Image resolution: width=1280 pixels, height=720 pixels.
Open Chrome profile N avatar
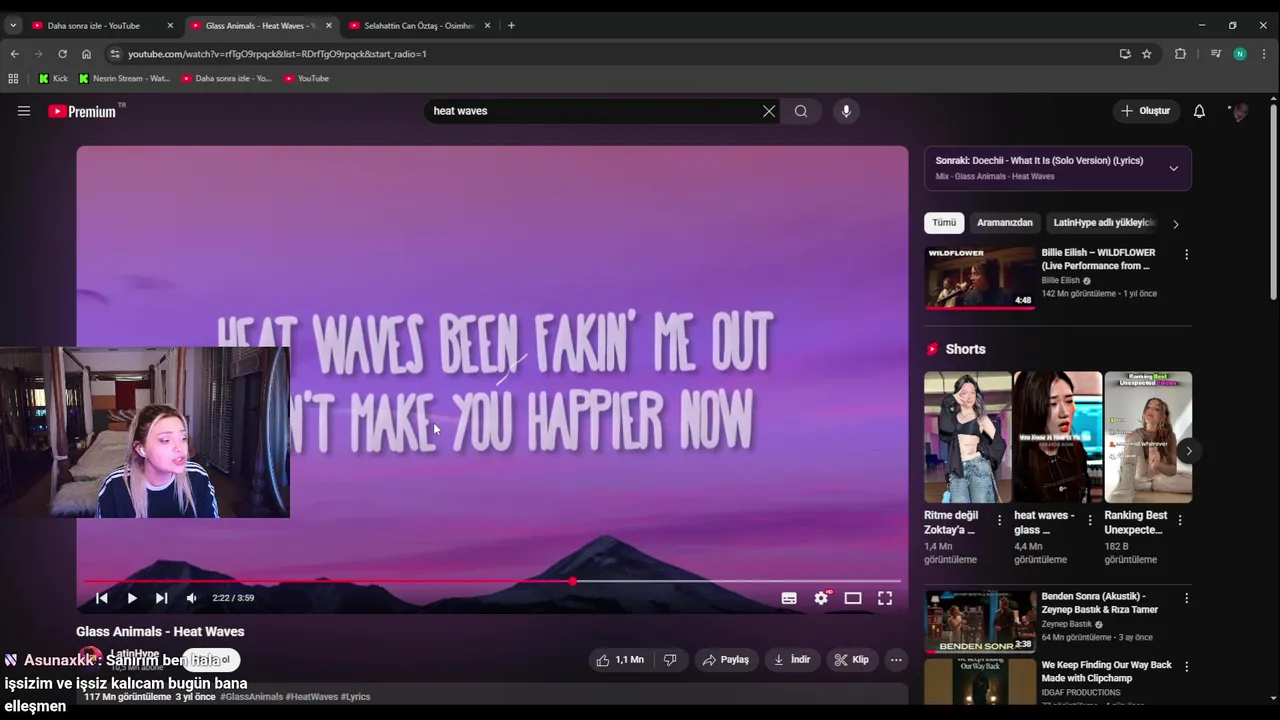[x=1240, y=54]
